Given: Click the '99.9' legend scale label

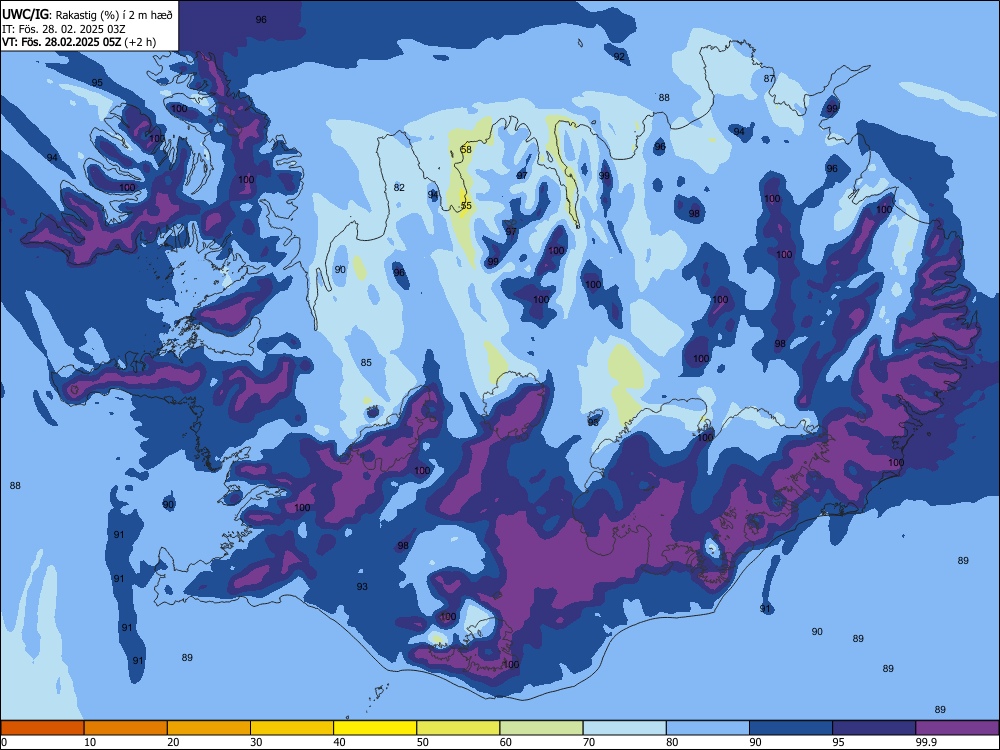Looking at the screenshot, I should tap(926, 742).
